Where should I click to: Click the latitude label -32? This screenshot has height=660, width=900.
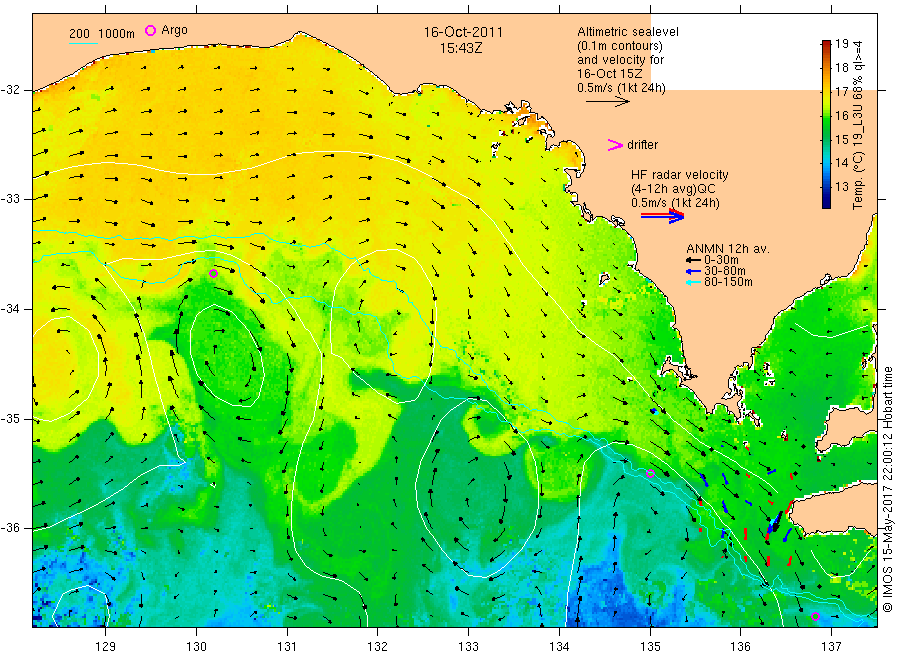click(x=10, y=90)
